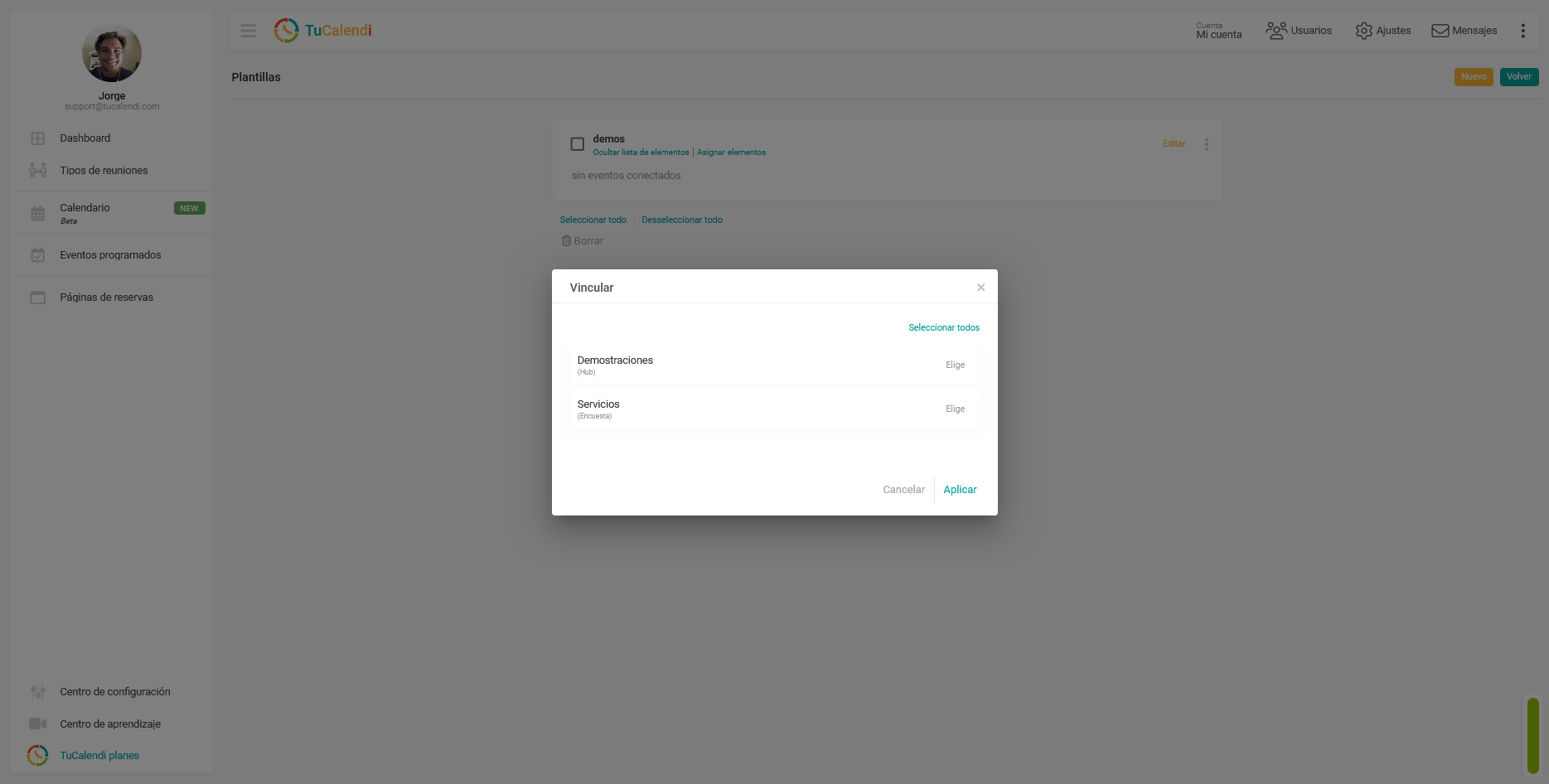This screenshot has width=1549, height=784.
Task: Open Mi cuenta account menu
Action: (x=1219, y=31)
